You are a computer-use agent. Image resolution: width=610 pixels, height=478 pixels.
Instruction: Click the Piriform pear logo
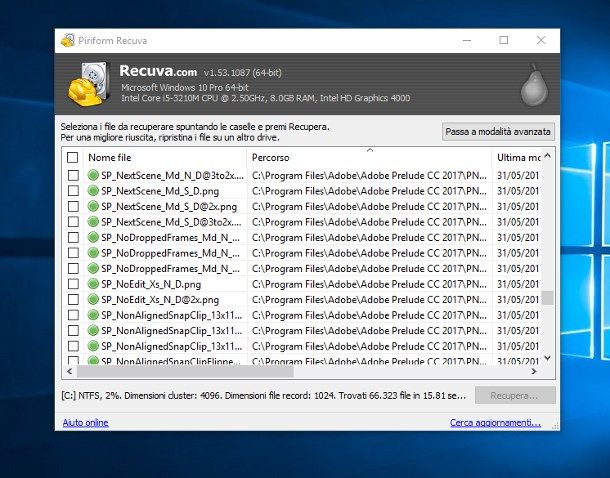coord(535,86)
